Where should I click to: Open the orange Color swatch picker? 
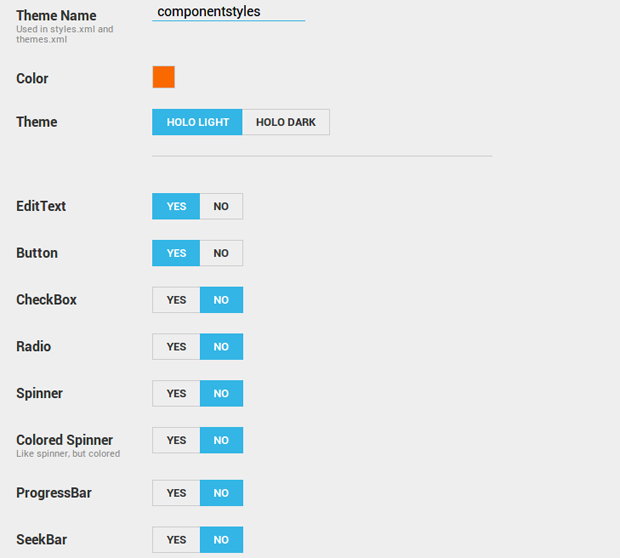164,77
